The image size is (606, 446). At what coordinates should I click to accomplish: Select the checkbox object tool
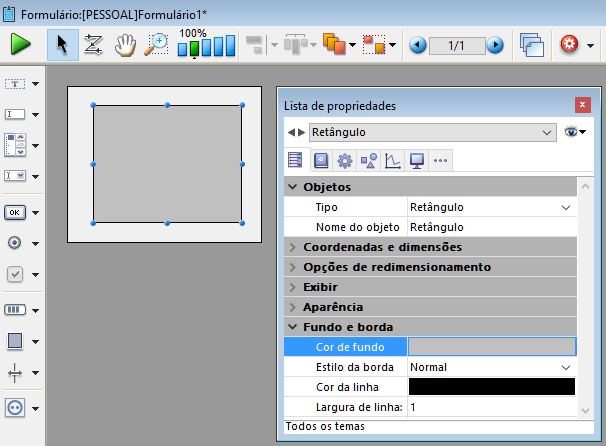(15, 274)
